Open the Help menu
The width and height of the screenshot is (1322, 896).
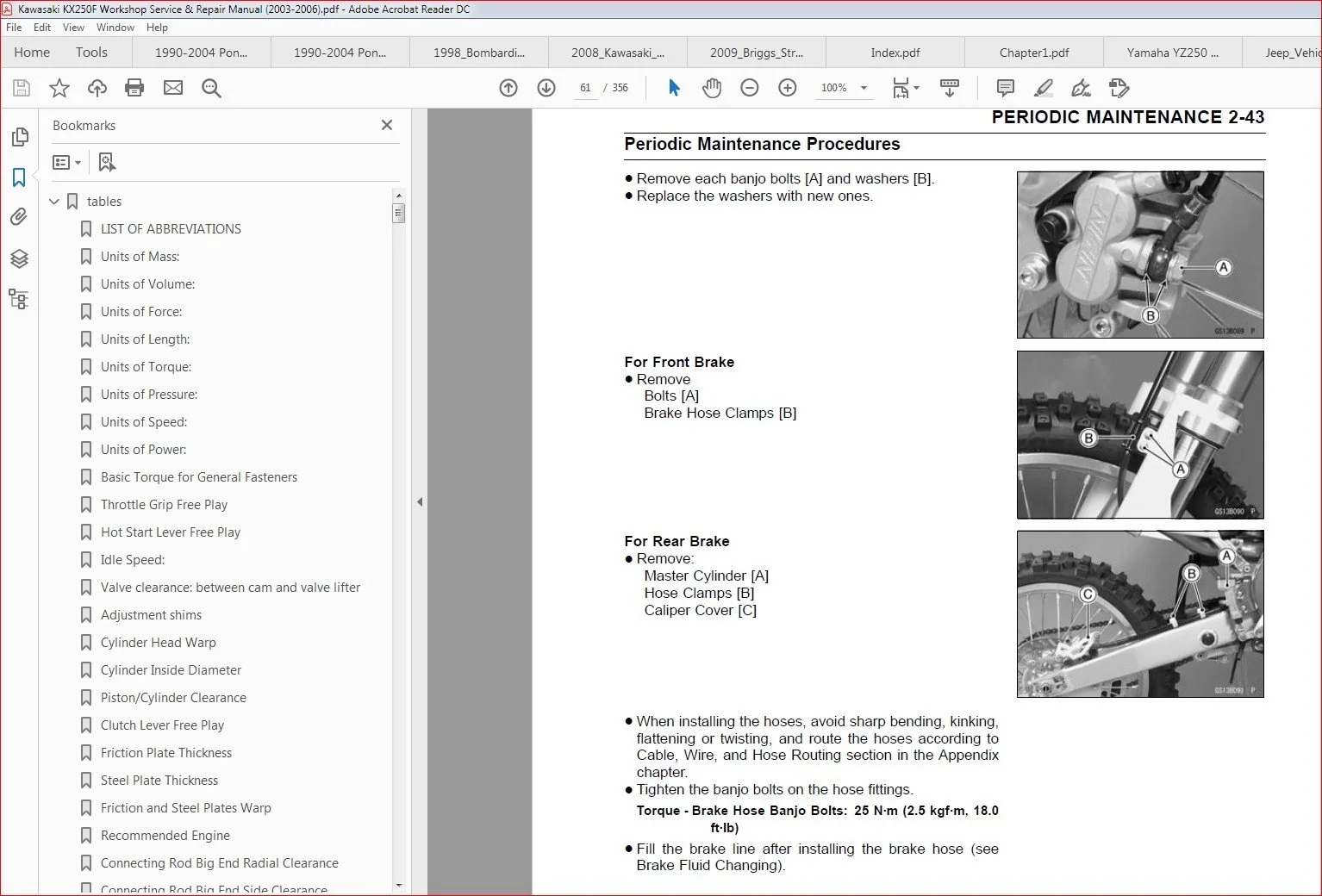[x=157, y=28]
